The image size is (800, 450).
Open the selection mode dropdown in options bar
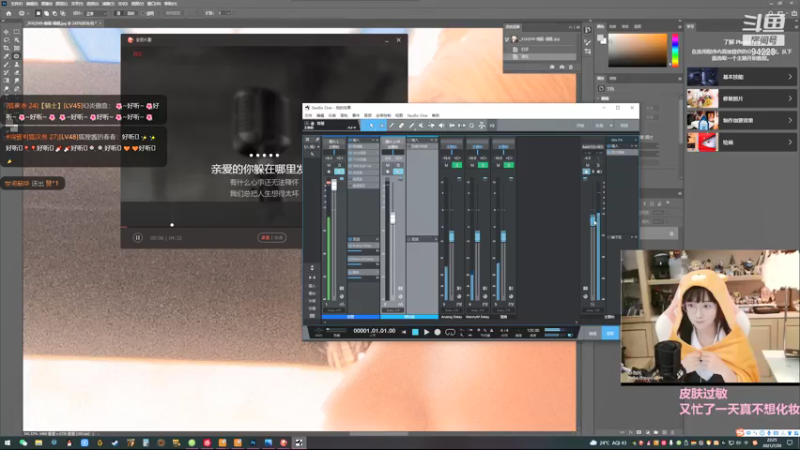tap(96, 13)
